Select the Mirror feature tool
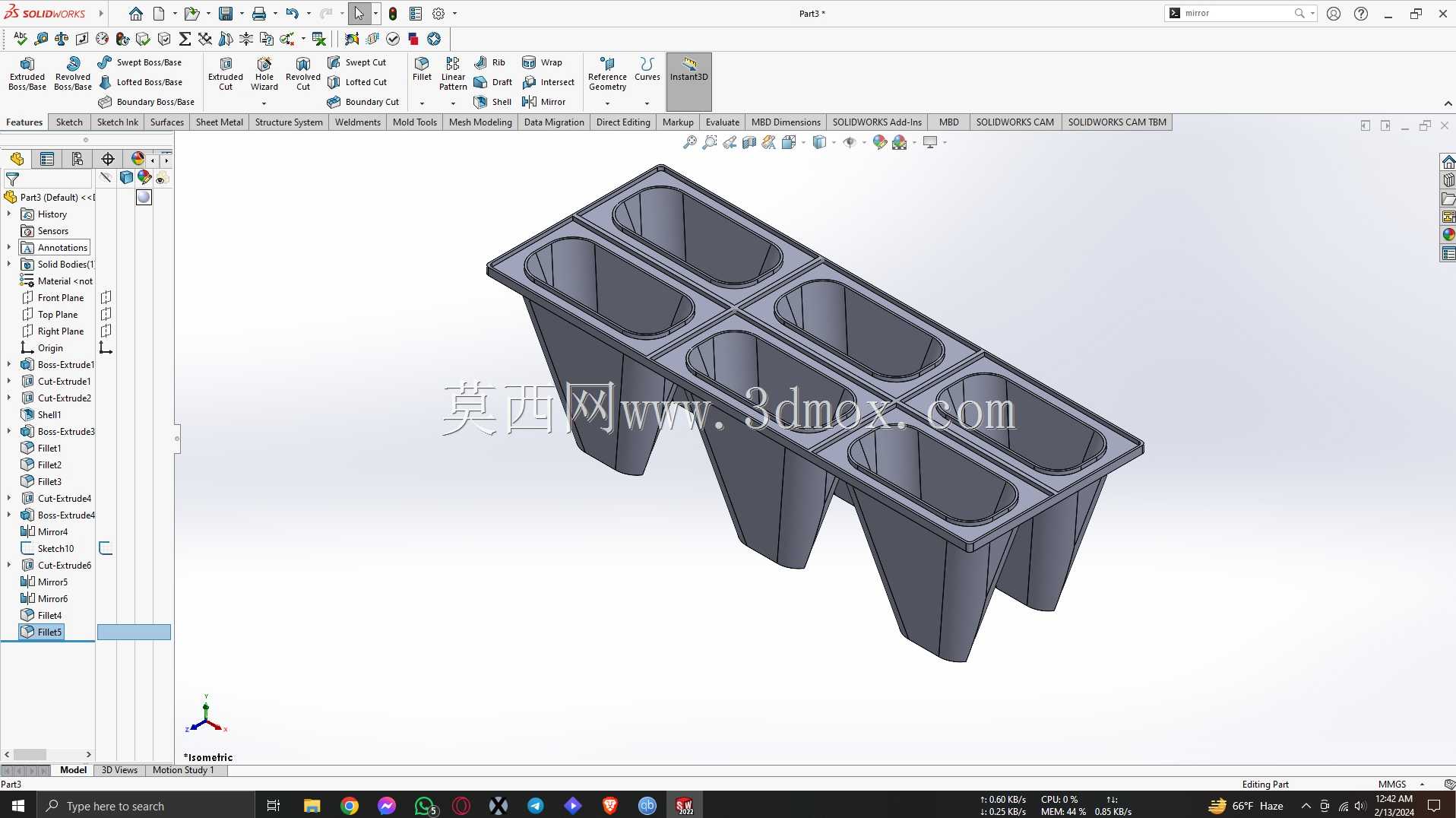The width and height of the screenshot is (1456, 818). click(x=544, y=102)
